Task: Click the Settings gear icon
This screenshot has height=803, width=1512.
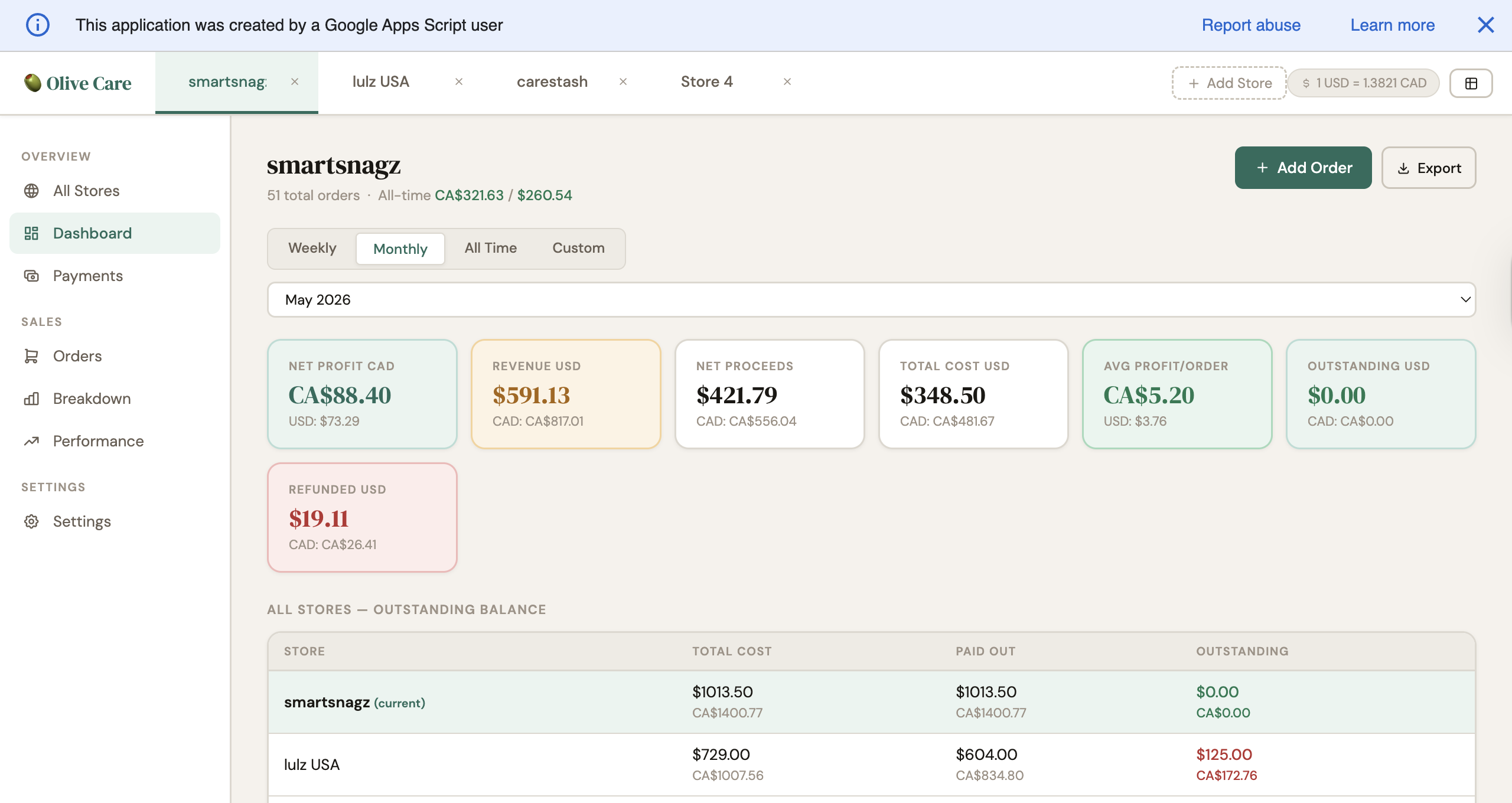Action: pyautogui.click(x=31, y=521)
